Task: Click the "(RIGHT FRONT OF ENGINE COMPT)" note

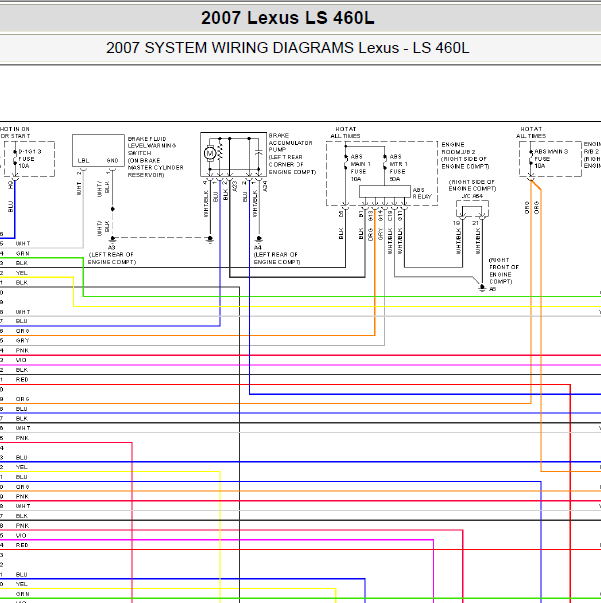Action: 504,271
